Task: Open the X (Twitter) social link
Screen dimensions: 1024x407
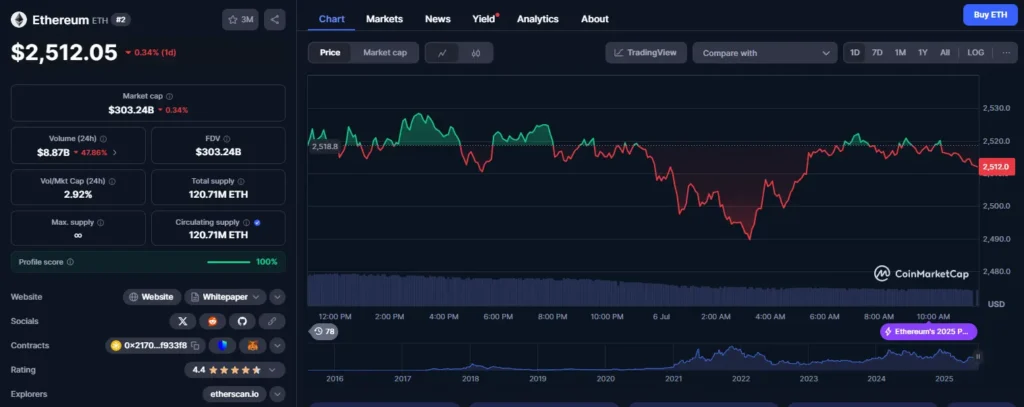Action: click(x=183, y=321)
